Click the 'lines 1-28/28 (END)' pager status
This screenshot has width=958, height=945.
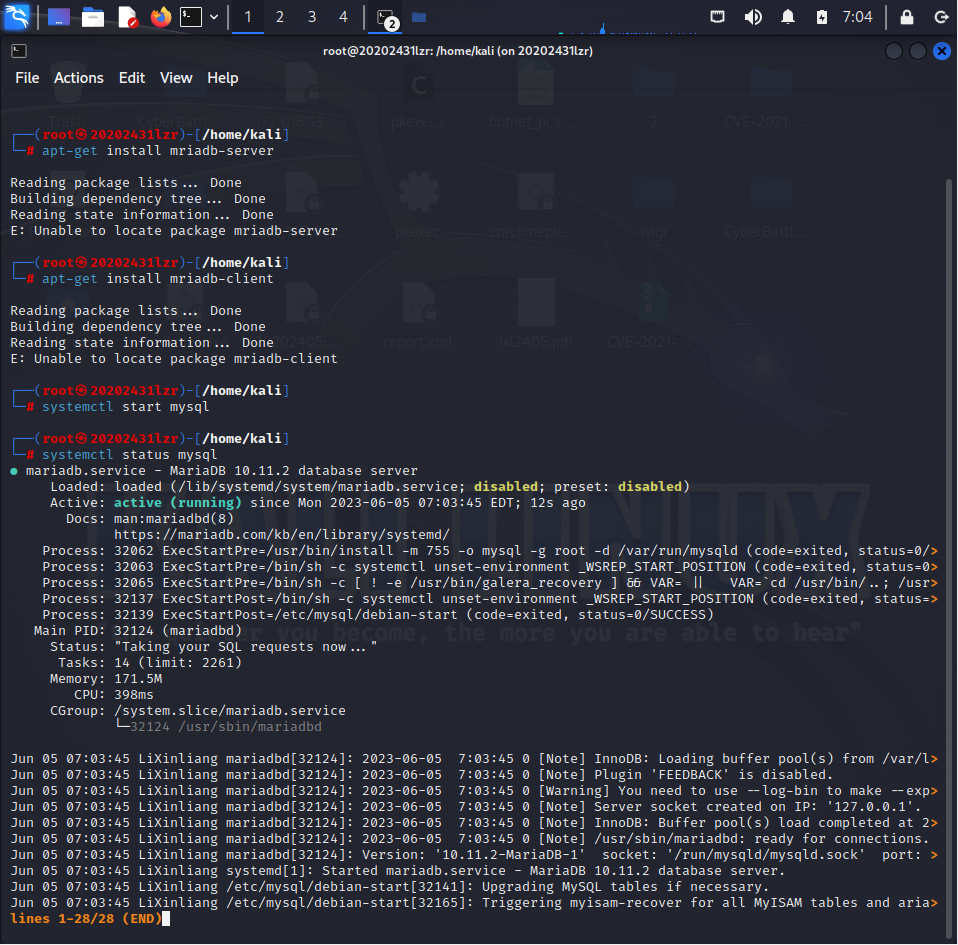pos(86,919)
